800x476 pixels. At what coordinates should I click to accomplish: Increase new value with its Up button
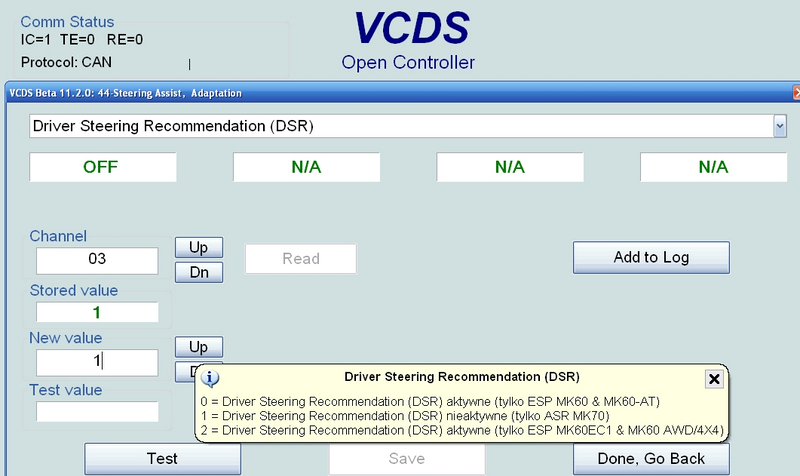click(x=199, y=347)
